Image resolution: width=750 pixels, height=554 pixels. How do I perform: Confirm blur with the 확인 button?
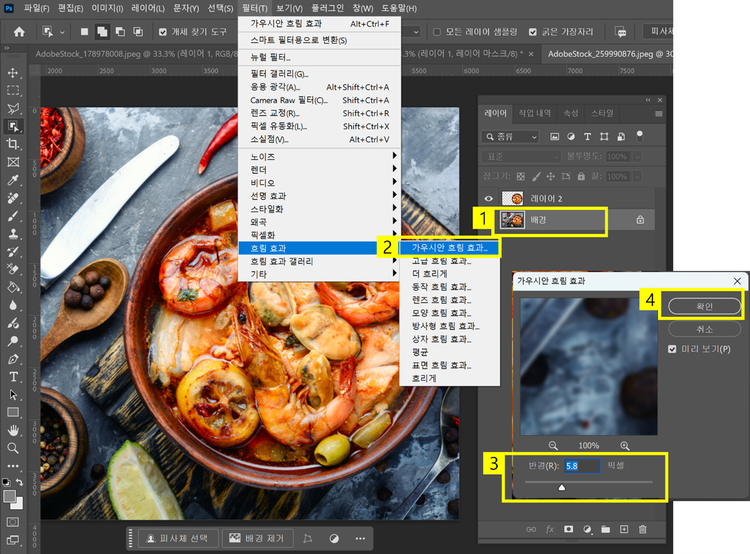point(704,306)
